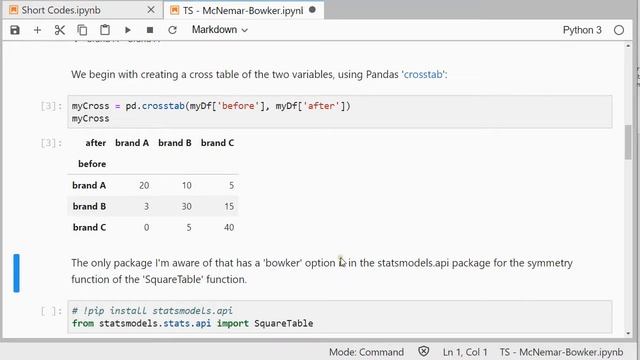Image resolution: width=640 pixels, height=360 pixels.
Task: Click the 'brand C' column header
Action: (217, 143)
